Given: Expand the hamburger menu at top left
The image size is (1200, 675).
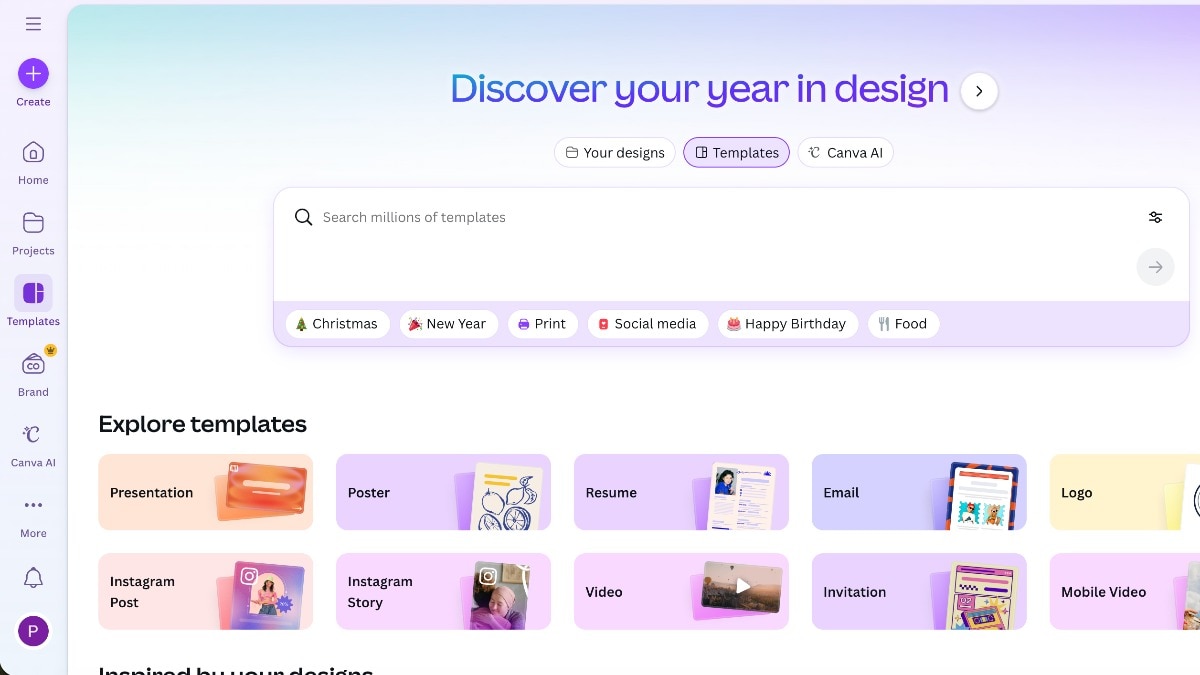Looking at the screenshot, I should (x=33, y=24).
